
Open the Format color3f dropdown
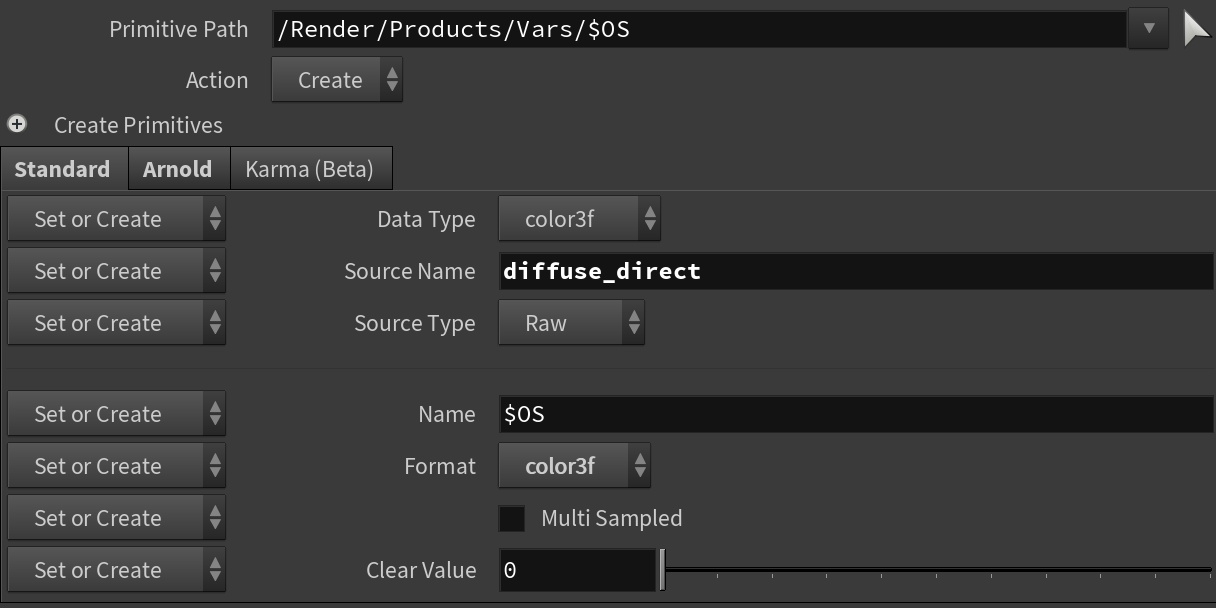coord(574,466)
